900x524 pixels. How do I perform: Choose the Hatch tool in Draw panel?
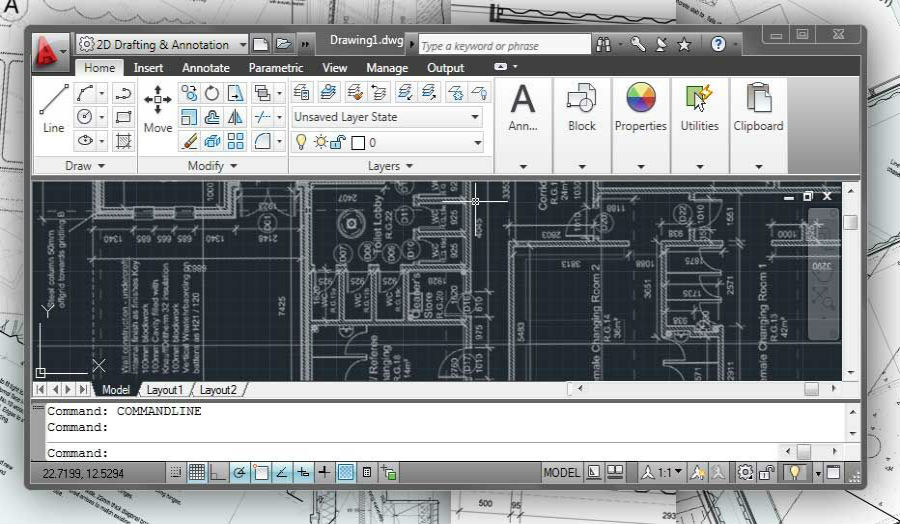(124, 141)
